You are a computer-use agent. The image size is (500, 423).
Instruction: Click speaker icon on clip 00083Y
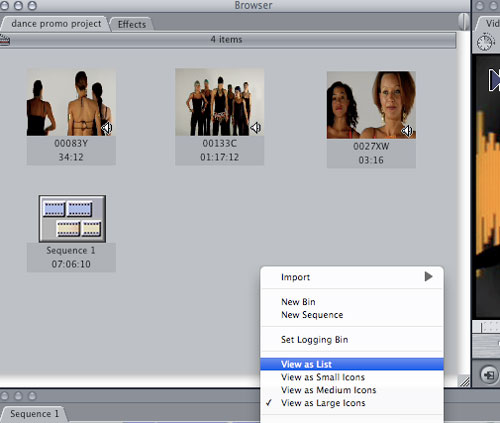tap(107, 128)
